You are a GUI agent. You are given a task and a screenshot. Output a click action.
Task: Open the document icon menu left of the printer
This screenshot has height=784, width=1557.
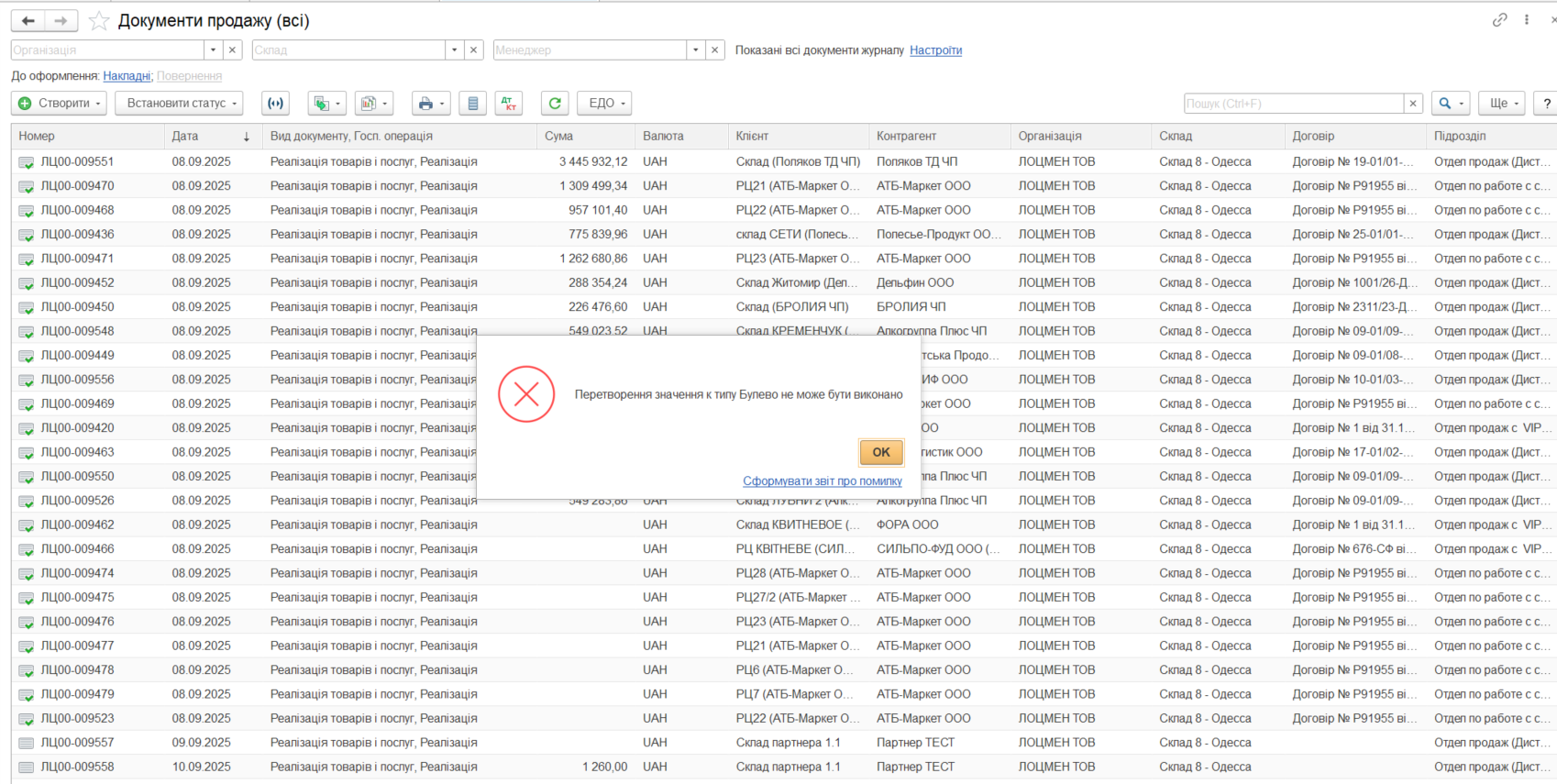tap(374, 104)
